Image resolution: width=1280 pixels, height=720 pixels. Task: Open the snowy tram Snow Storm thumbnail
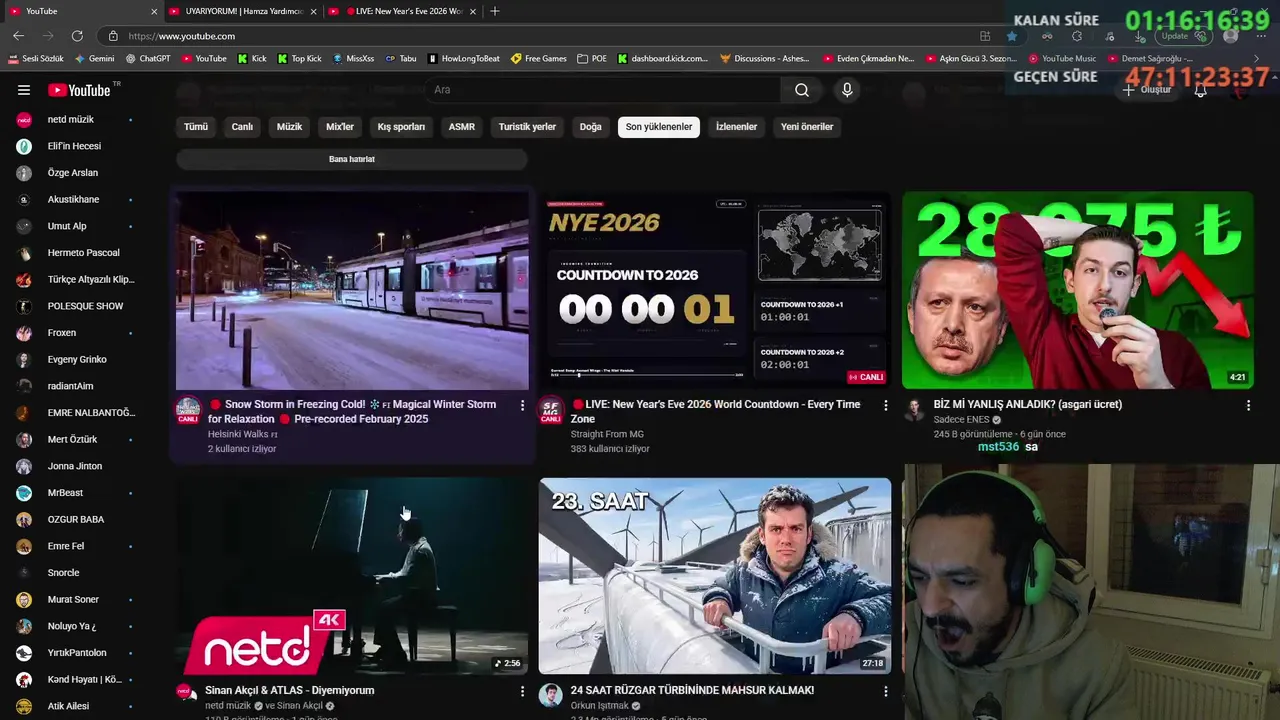tap(352, 290)
